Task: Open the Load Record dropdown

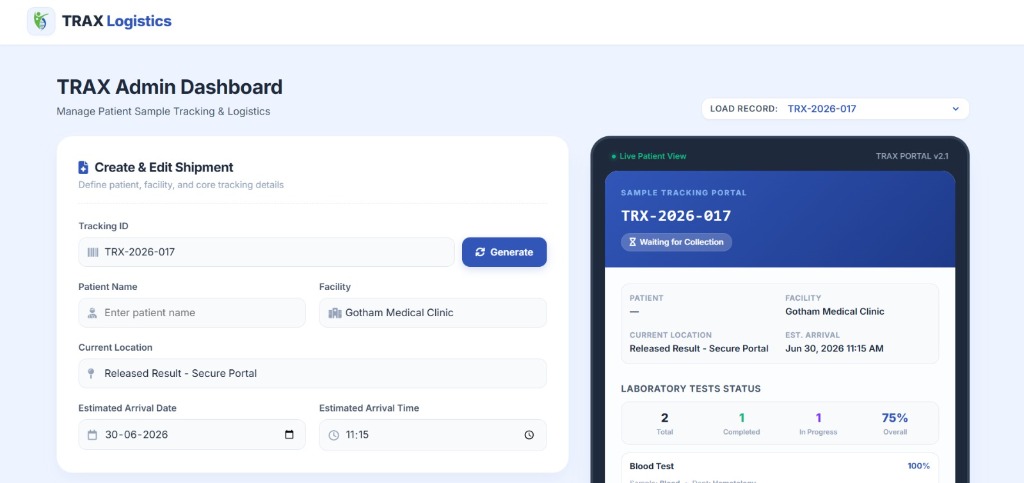Action: (835, 109)
